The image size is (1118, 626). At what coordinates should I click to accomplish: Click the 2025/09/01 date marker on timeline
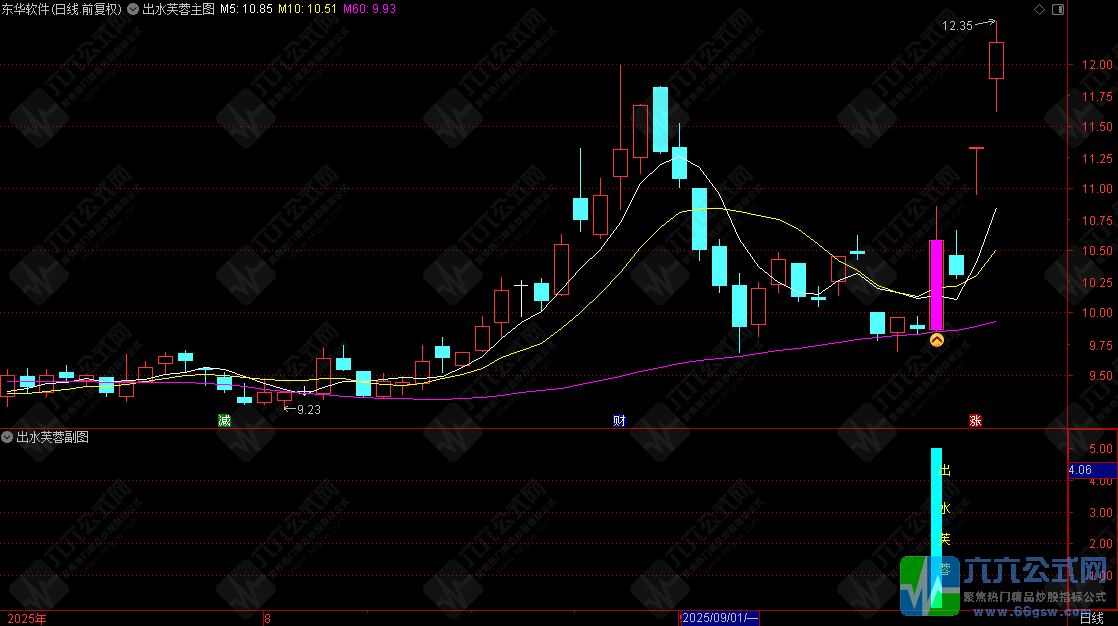[719, 618]
